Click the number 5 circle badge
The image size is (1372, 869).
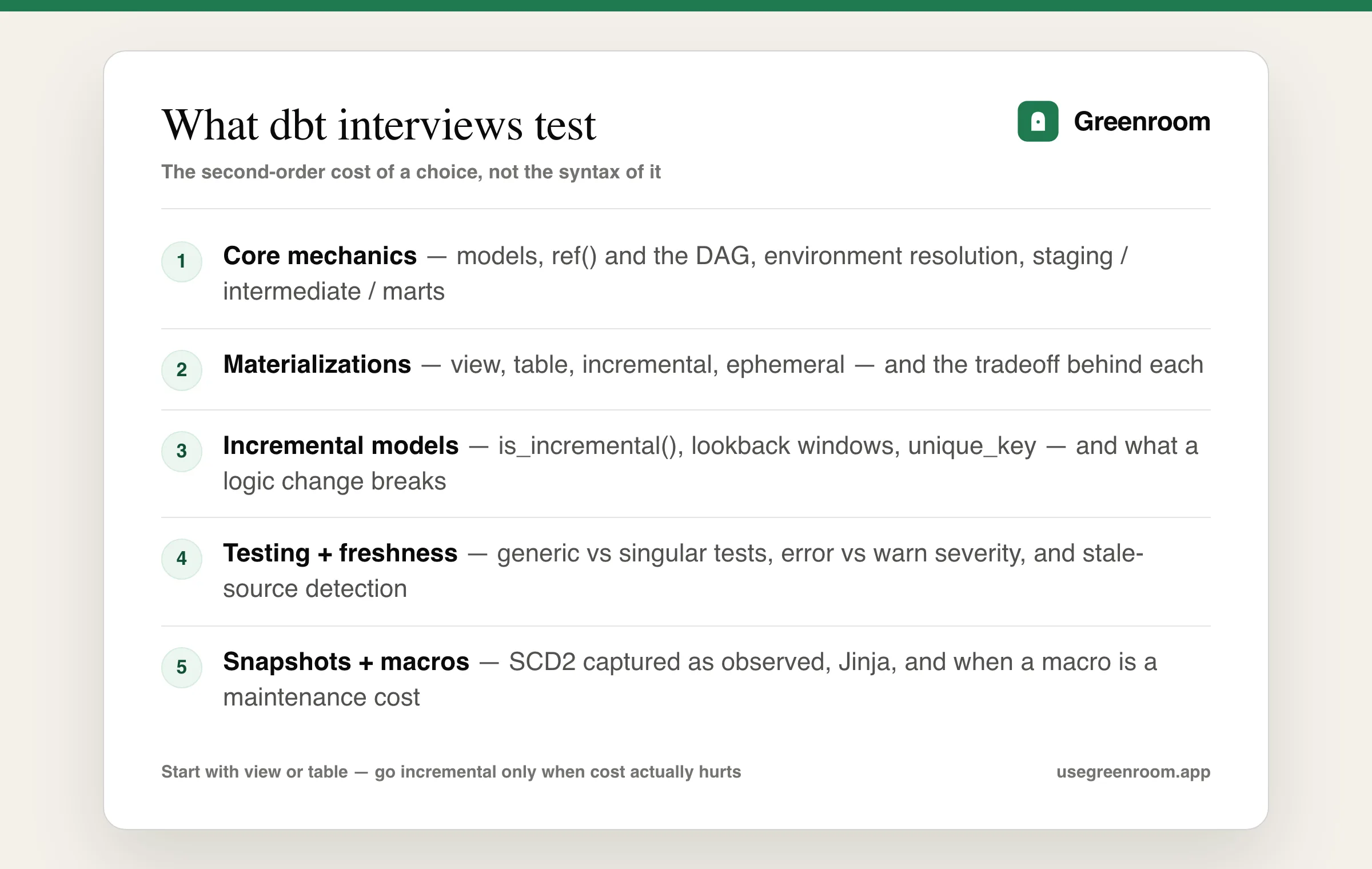182,667
